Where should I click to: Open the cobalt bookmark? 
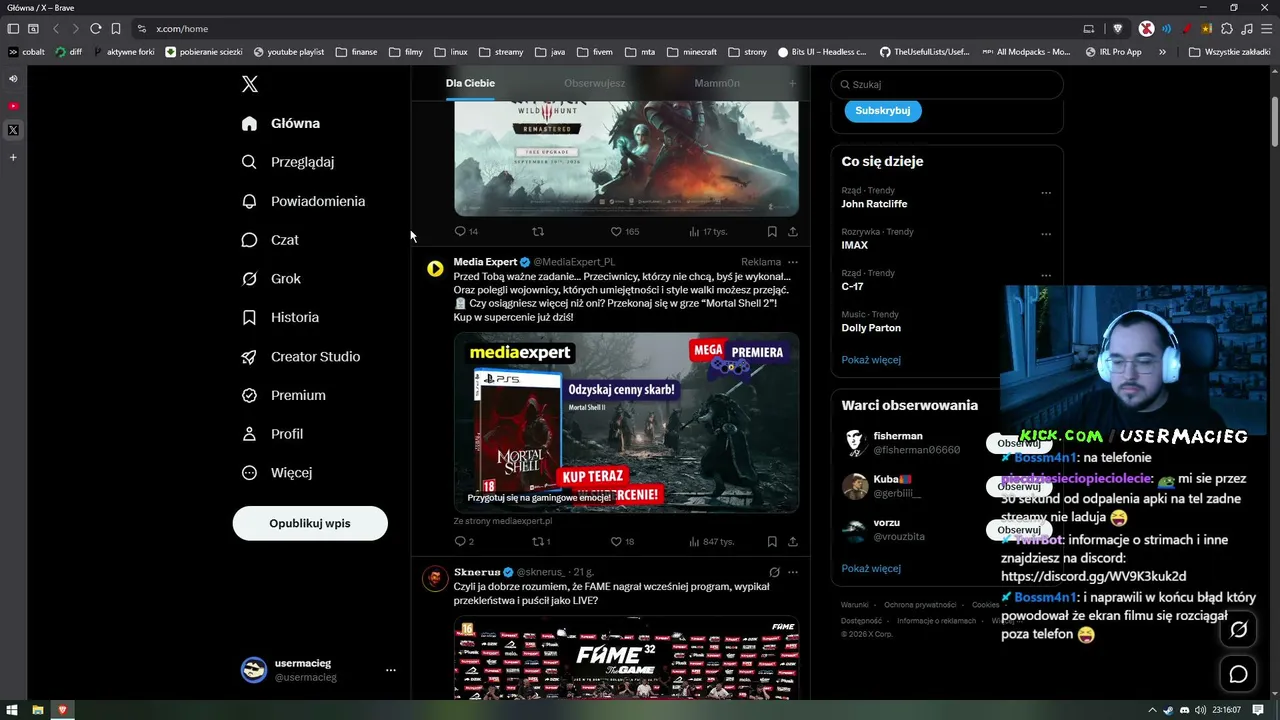point(27,52)
